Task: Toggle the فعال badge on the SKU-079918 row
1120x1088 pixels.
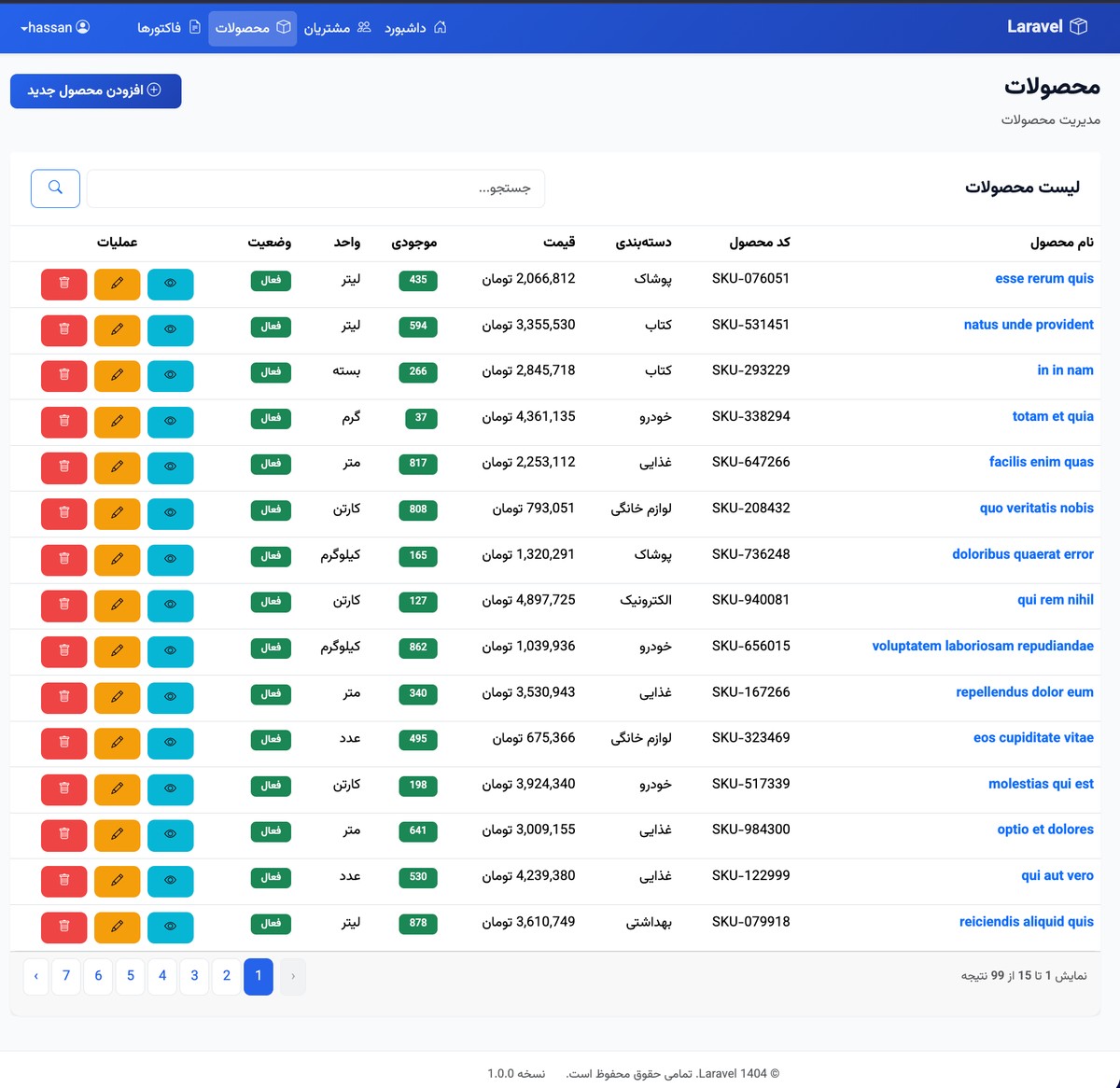Action: coord(271,924)
